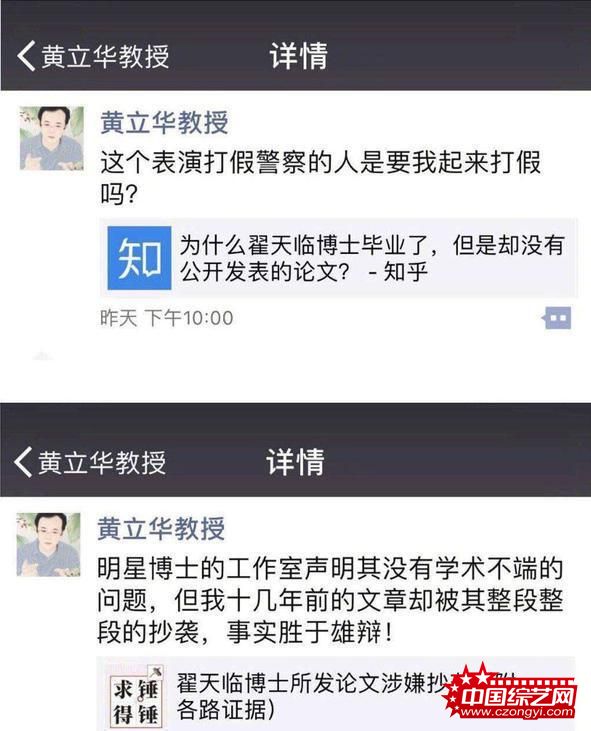Tap the 详情 title above the Zhihu post

pos(298,56)
